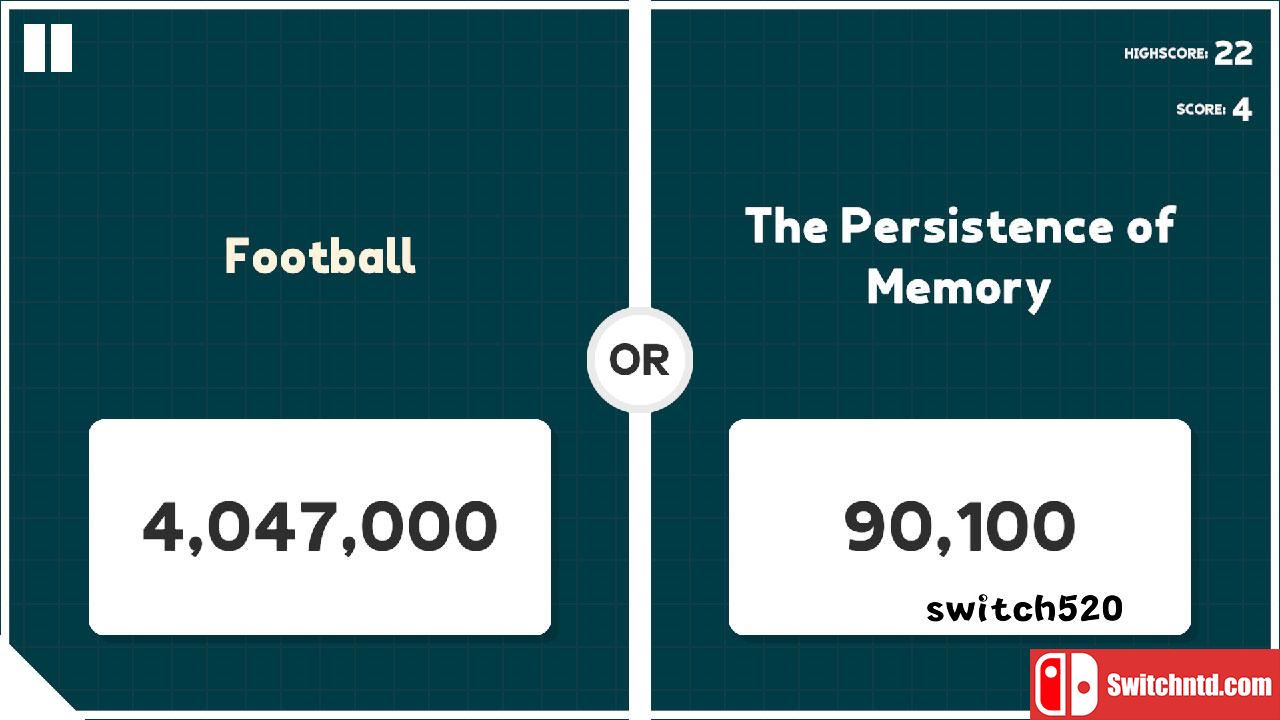
Task: Click the Nintendo Switch logo icon
Action: pyautogui.click(x=1064, y=686)
